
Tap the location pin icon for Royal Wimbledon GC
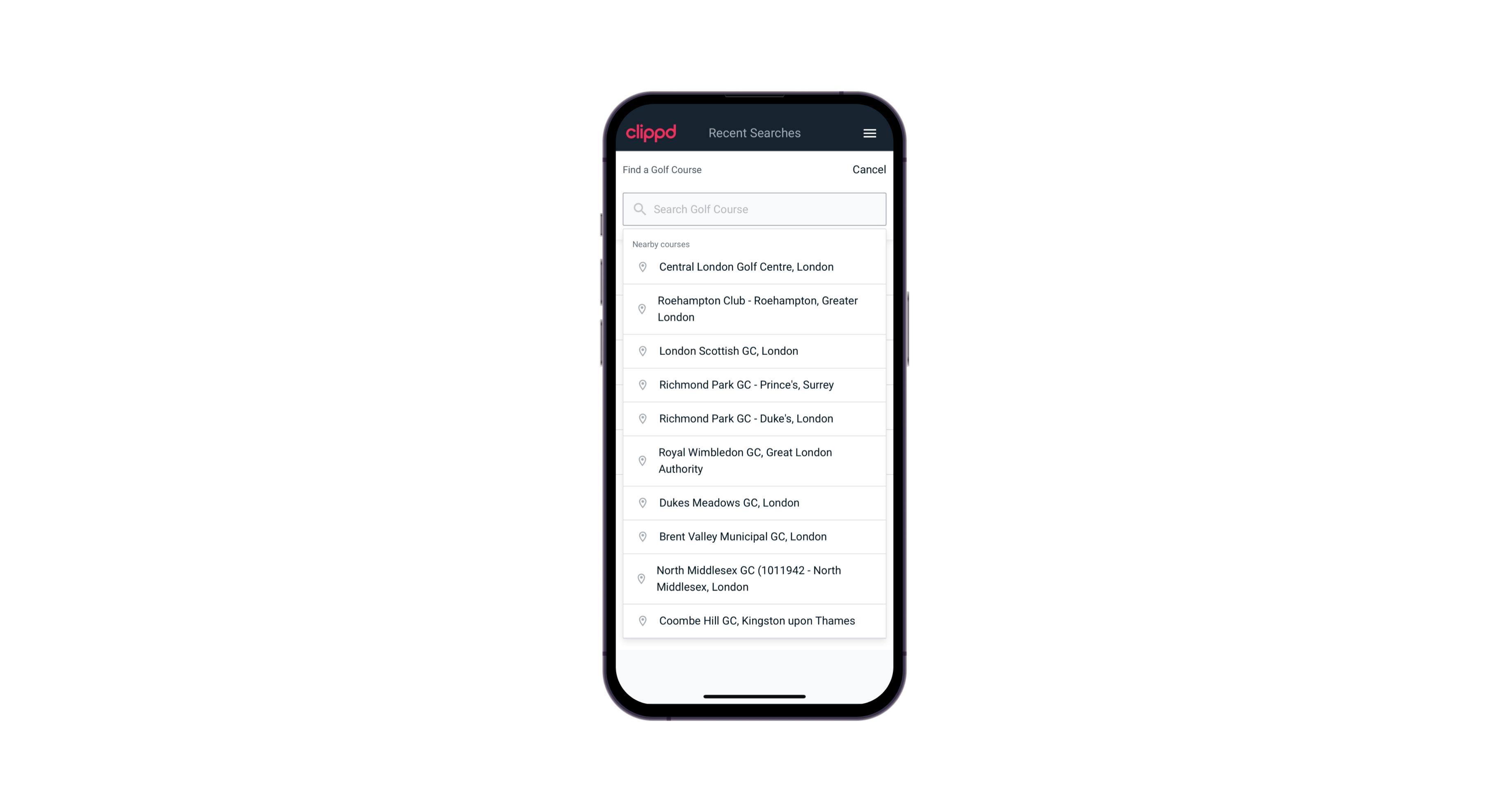(641, 460)
